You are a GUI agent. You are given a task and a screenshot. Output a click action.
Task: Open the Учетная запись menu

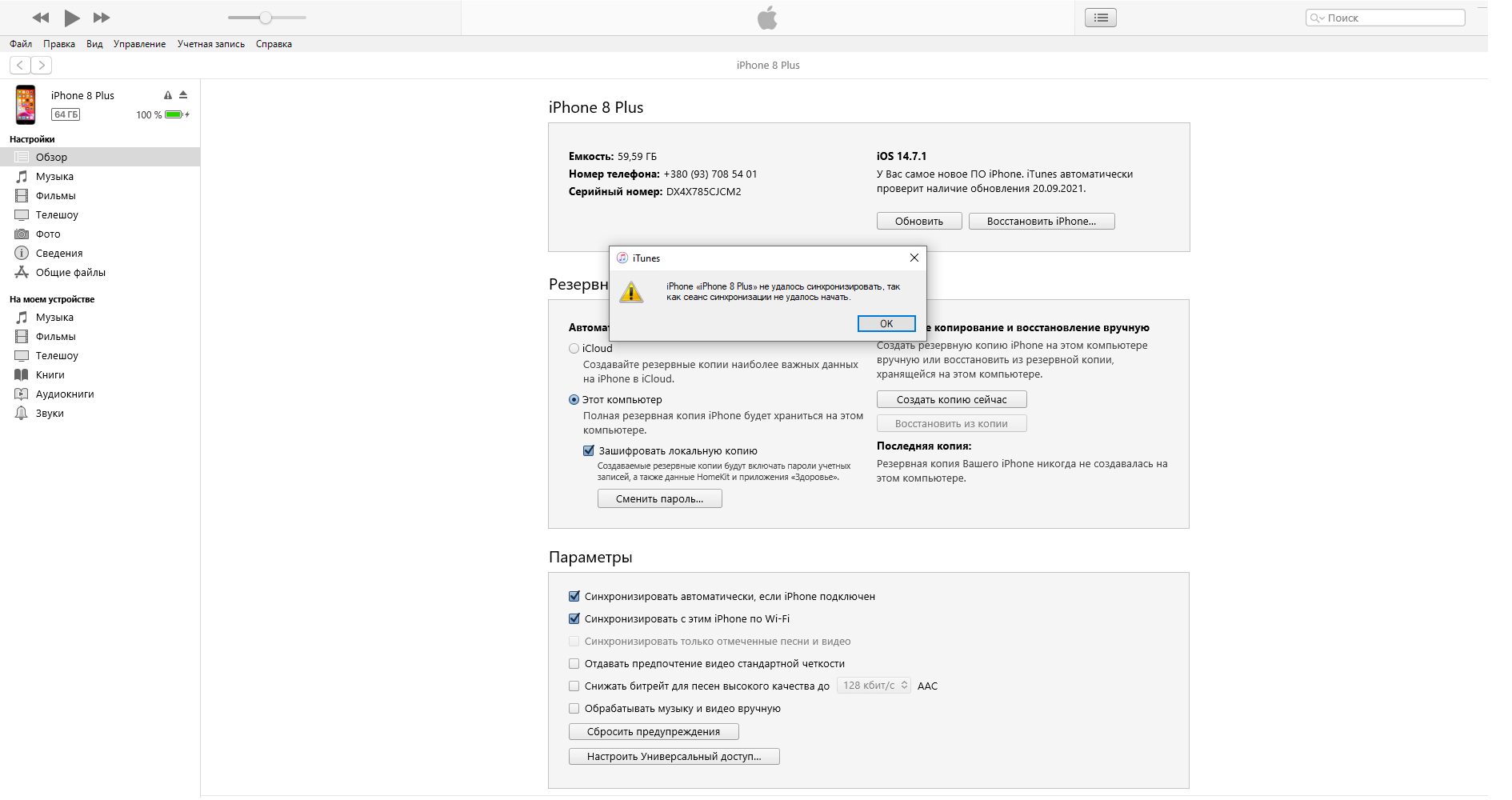pyautogui.click(x=211, y=44)
